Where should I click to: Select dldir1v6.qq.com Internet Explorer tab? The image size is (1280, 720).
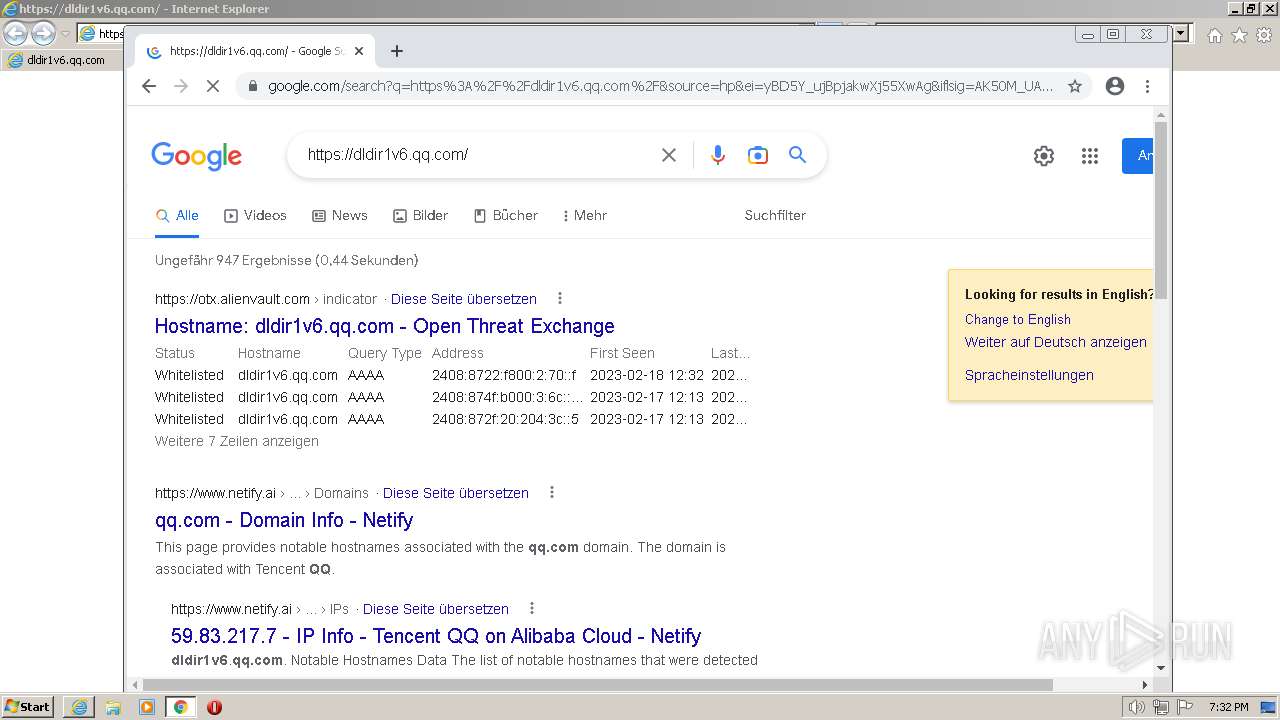pos(62,60)
